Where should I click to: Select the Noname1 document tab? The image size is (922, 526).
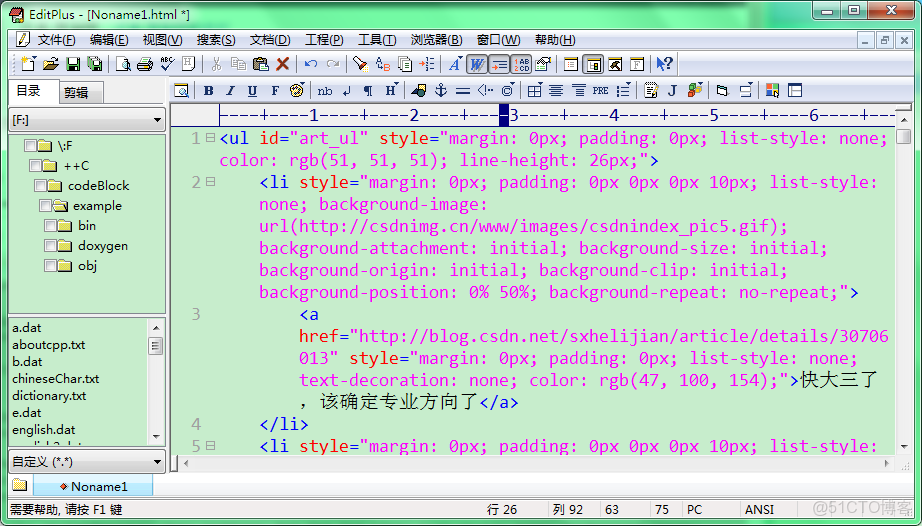coord(93,487)
